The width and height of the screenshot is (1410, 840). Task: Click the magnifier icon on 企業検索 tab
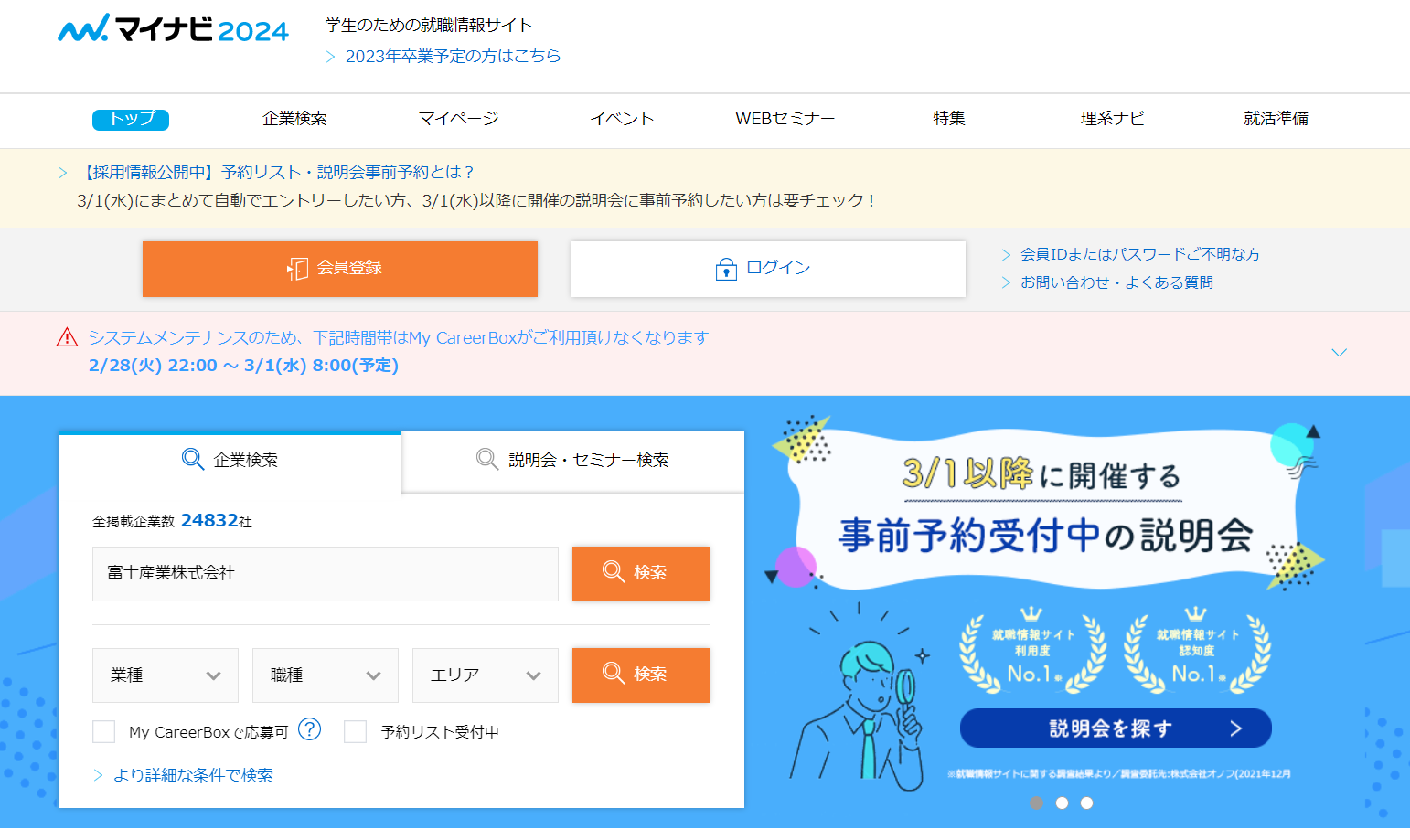[192, 459]
